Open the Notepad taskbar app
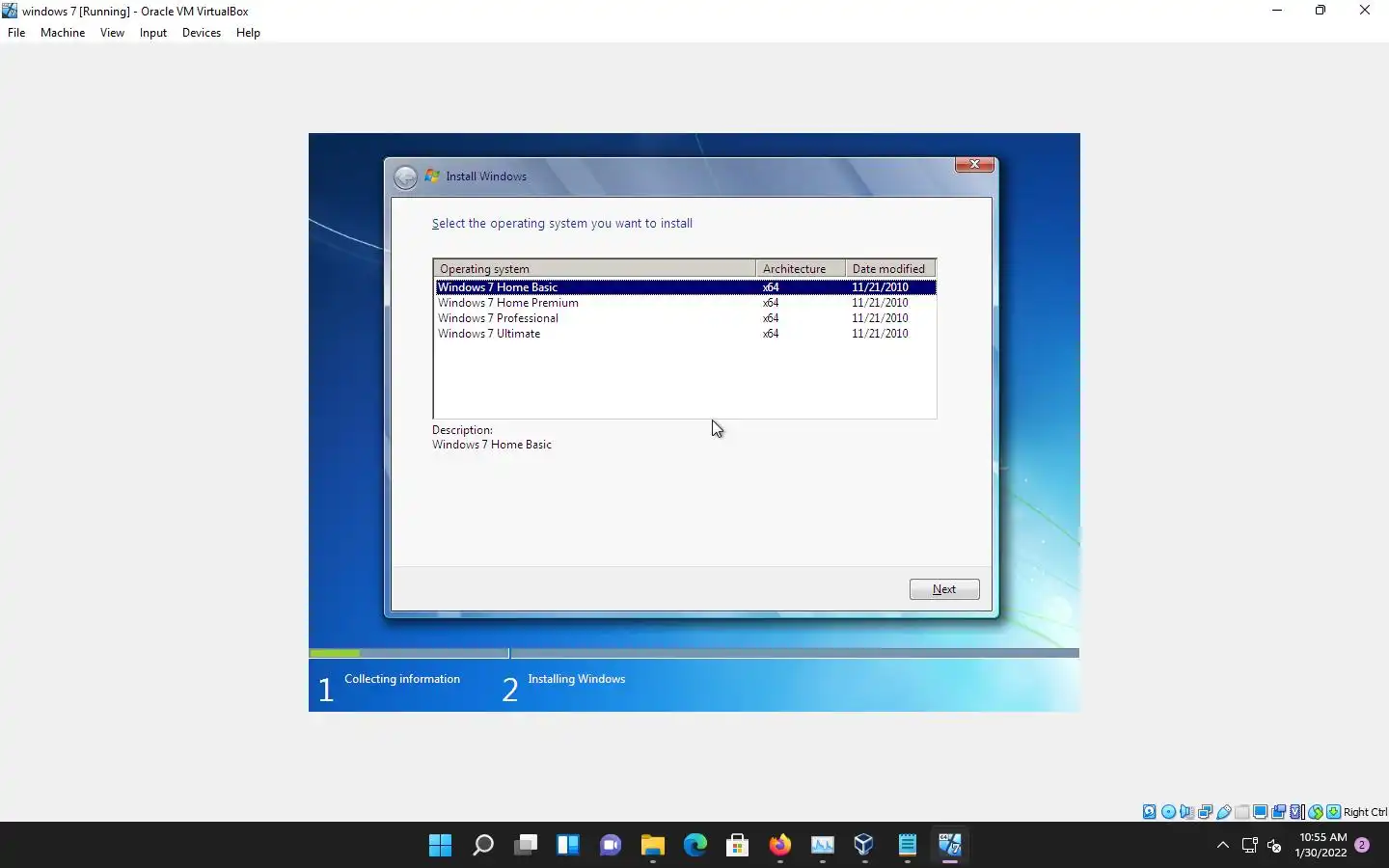This screenshot has height=868, width=1389. pos(908,845)
